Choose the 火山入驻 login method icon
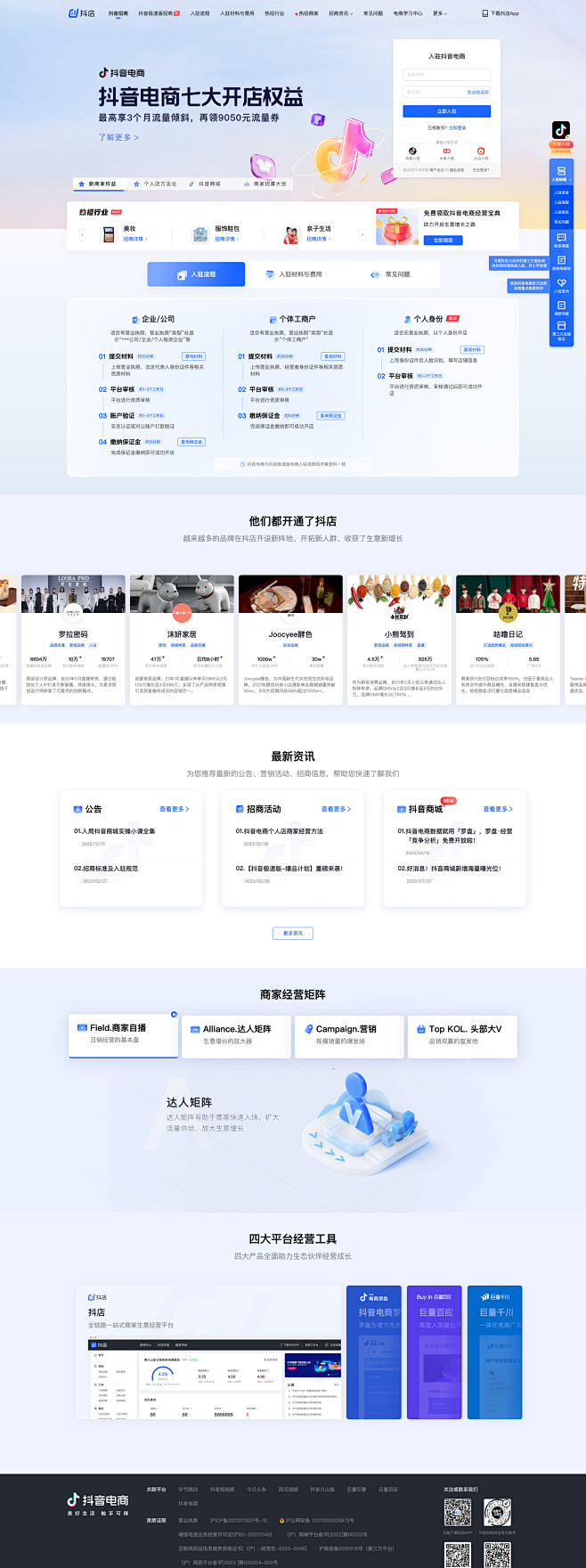The width and height of the screenshot is (586, 1568). pyautogui.click(x=481, y=151)
